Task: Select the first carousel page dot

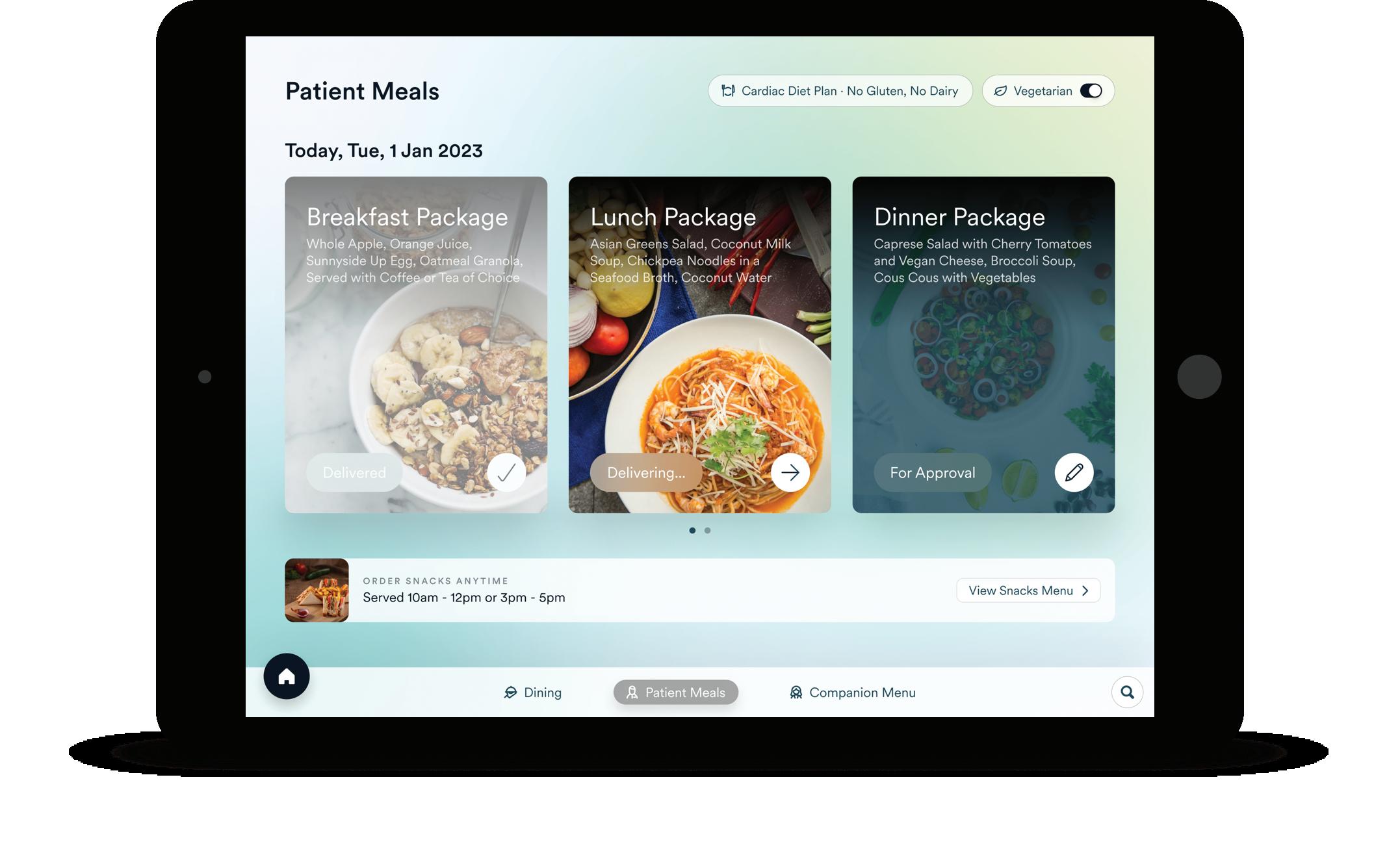Action: click(692, 531)
